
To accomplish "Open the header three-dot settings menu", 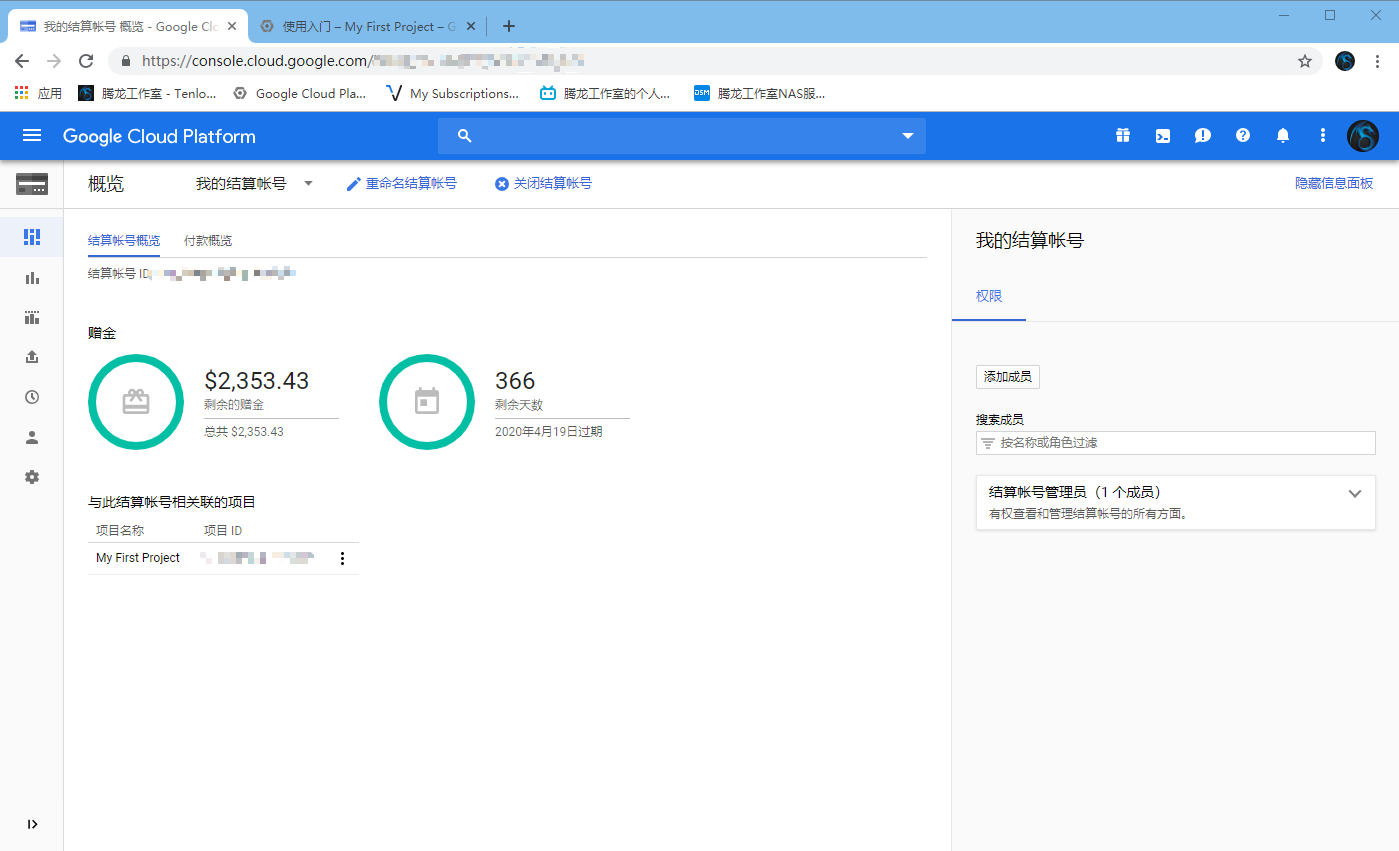I will [x=1323, y=136].
